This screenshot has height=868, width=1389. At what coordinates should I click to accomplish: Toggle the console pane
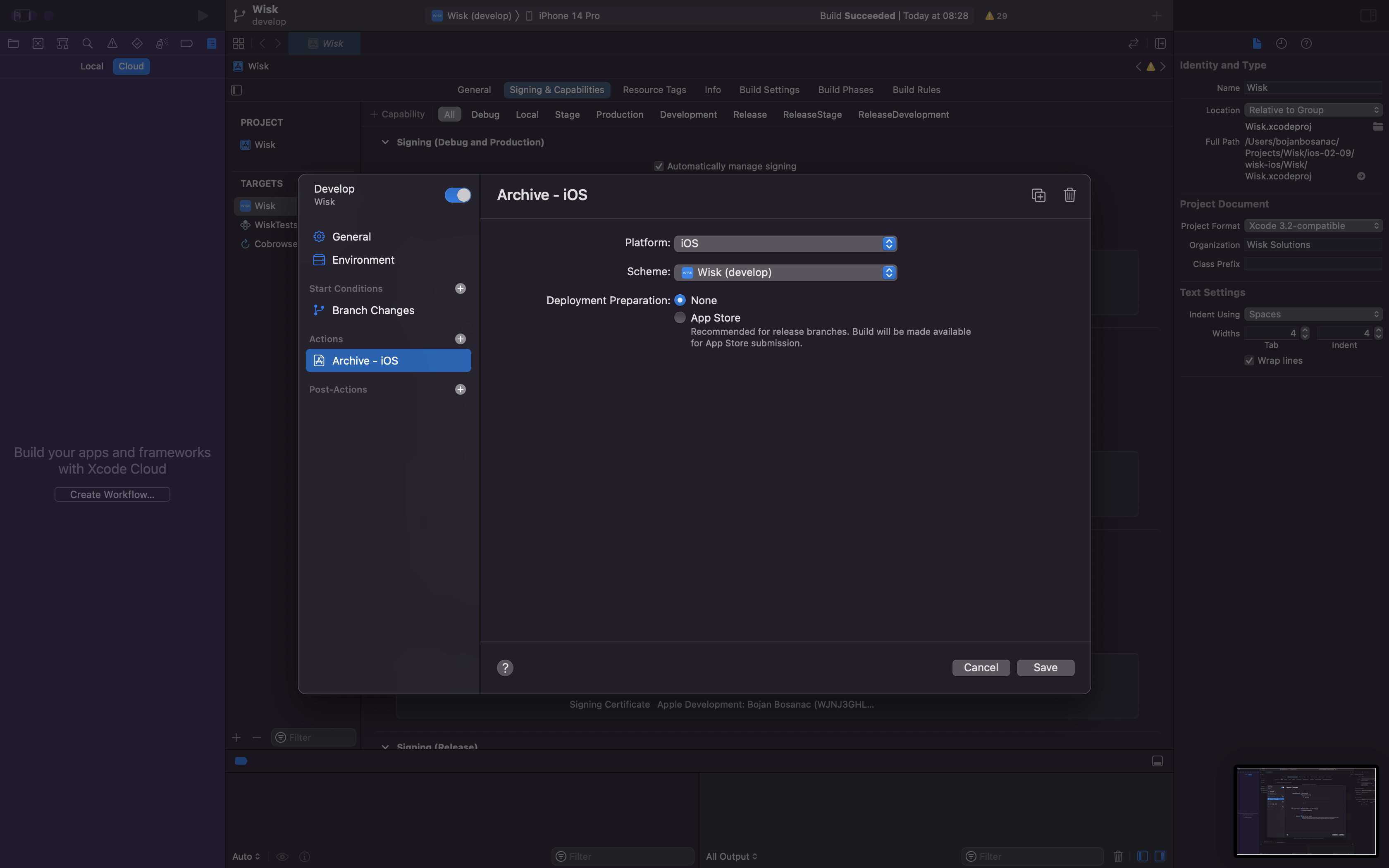click(x=1160, y=856)
